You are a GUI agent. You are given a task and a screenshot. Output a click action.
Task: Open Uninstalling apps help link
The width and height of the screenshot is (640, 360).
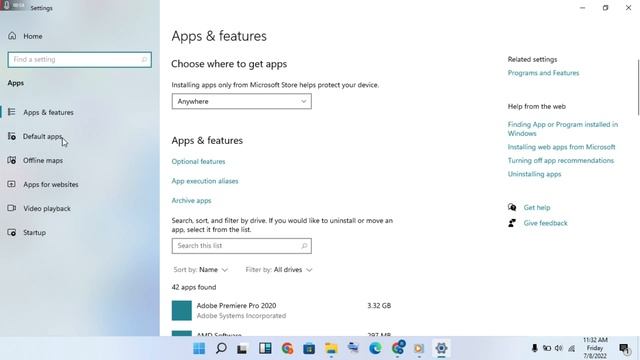click(534, 174)
